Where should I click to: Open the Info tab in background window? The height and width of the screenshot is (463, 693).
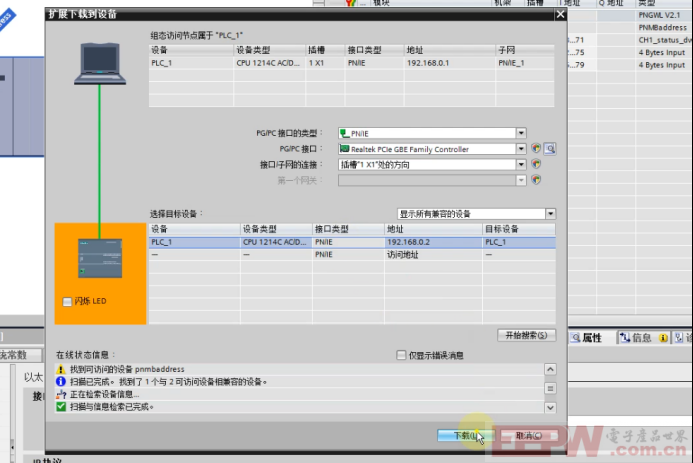pos(644,338)
